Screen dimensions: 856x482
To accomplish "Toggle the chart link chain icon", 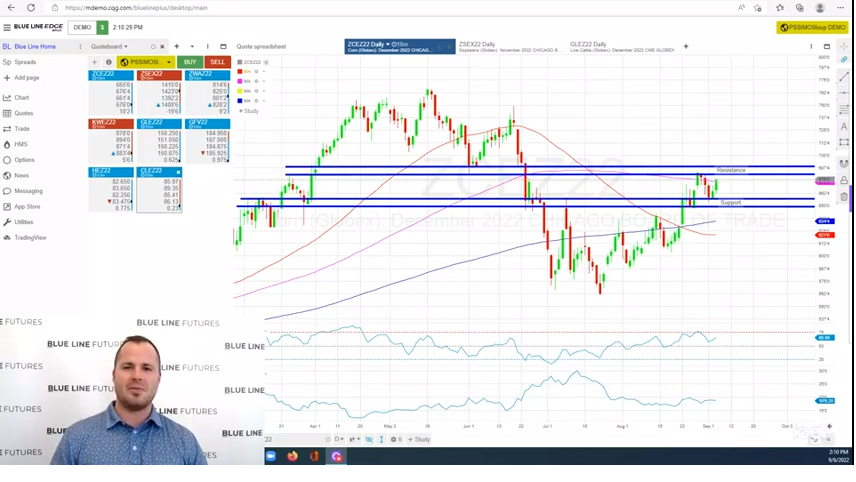I will pos(843,59).
